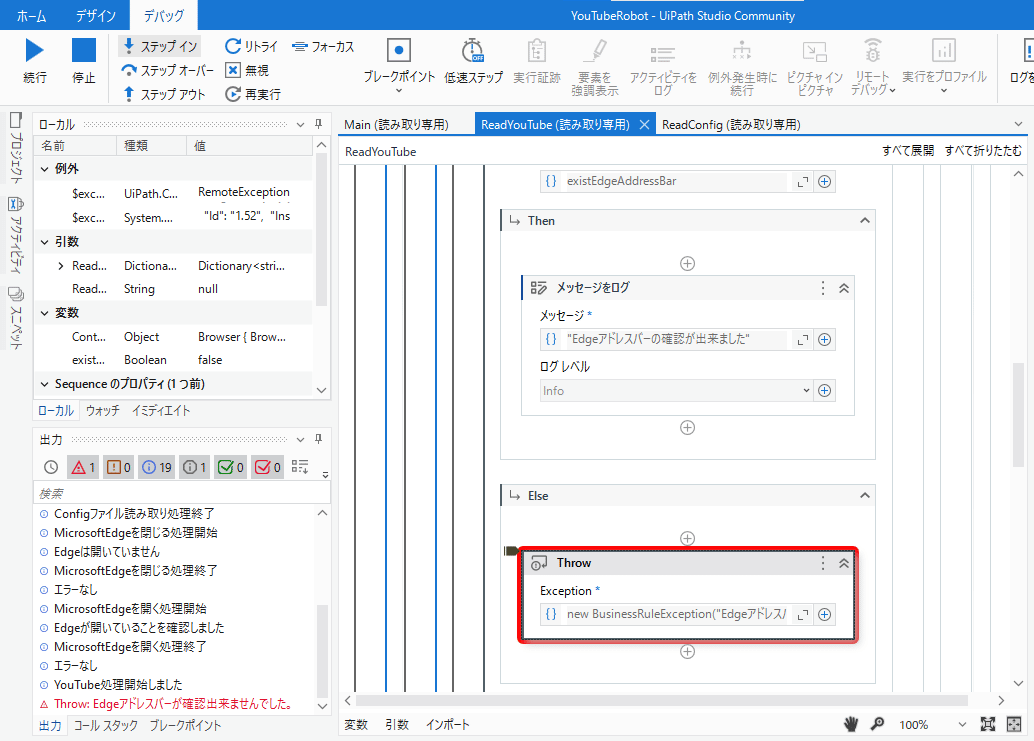Click the 続行 (Continue) play icon

click(34, 51)
